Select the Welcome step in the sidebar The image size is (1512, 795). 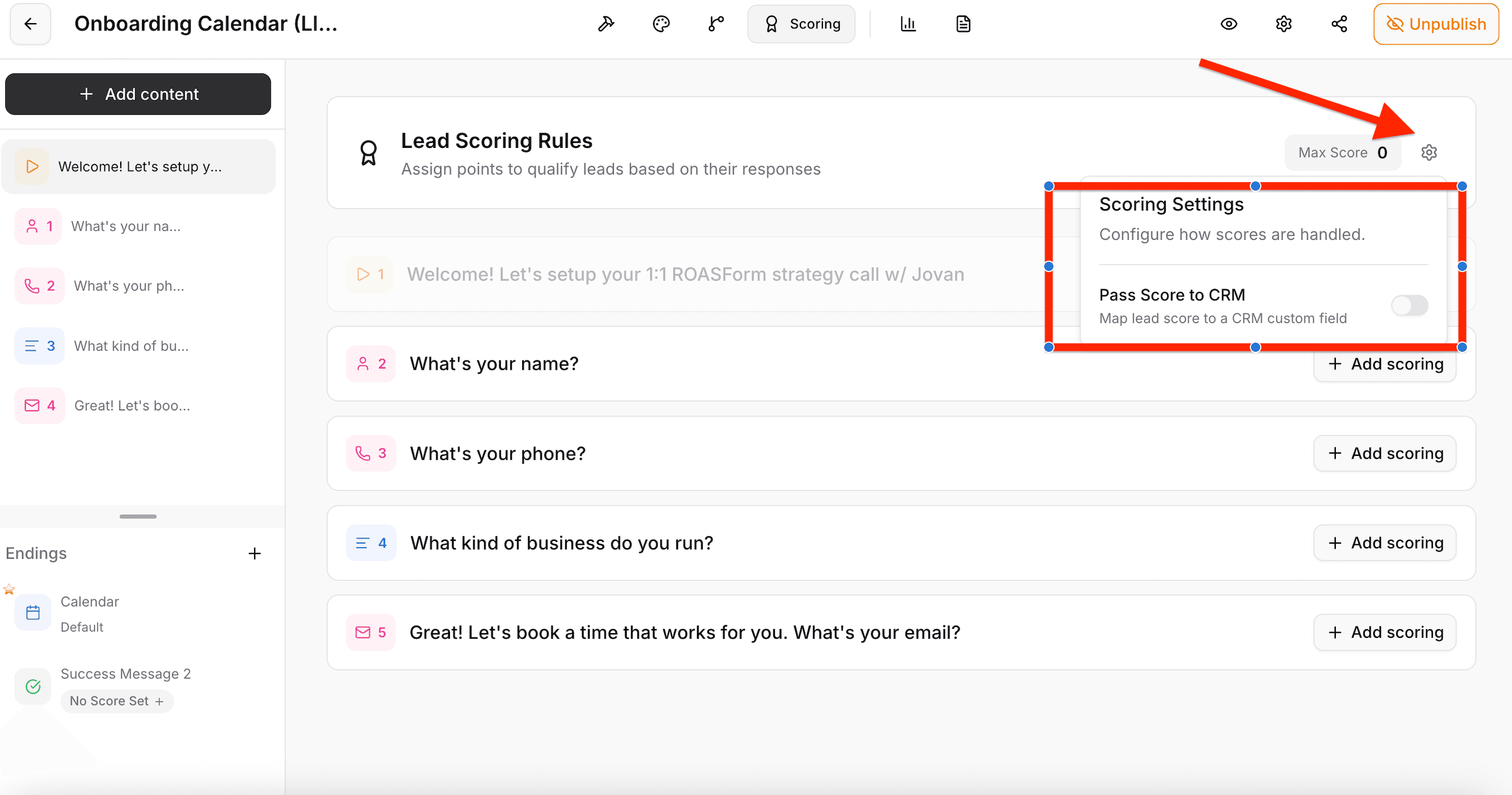[139, 167]
